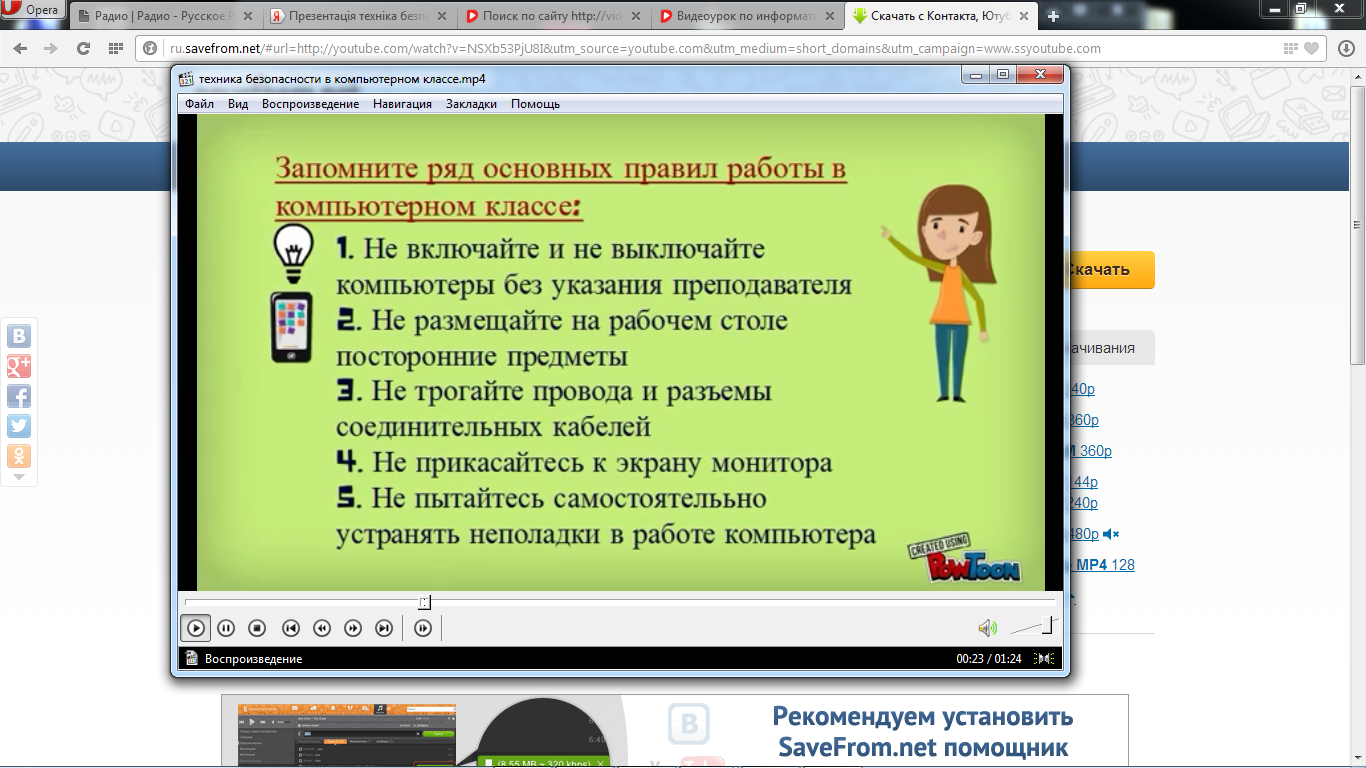The width and height of the screenshot is (1366, 768).
Task: Stop the video playback
Action: (x=257, y=628)
